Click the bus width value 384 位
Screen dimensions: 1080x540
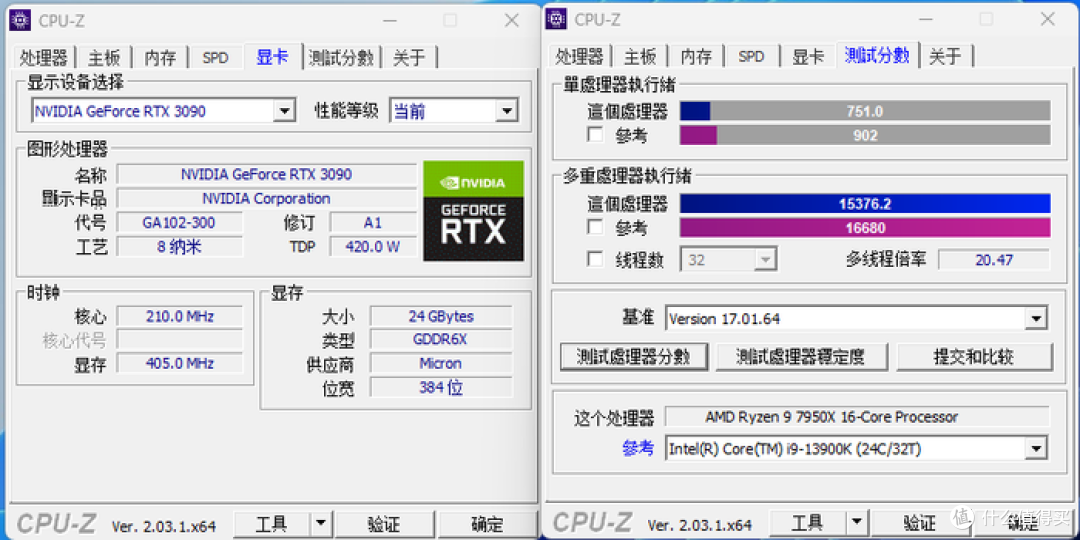[441, 387]
